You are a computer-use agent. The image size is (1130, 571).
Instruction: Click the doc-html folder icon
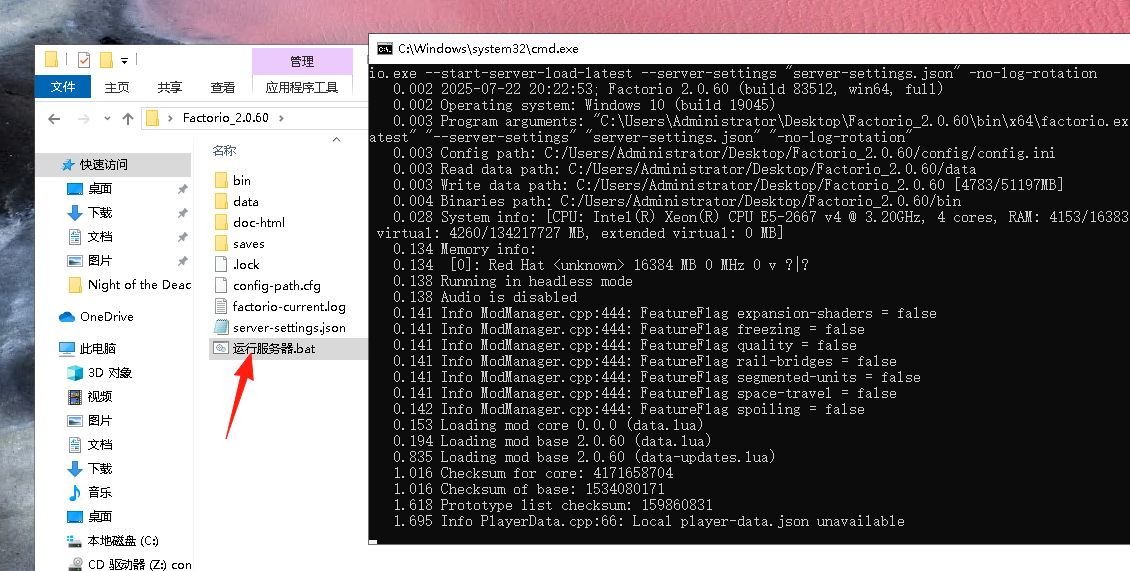click(x=221, y=222)
